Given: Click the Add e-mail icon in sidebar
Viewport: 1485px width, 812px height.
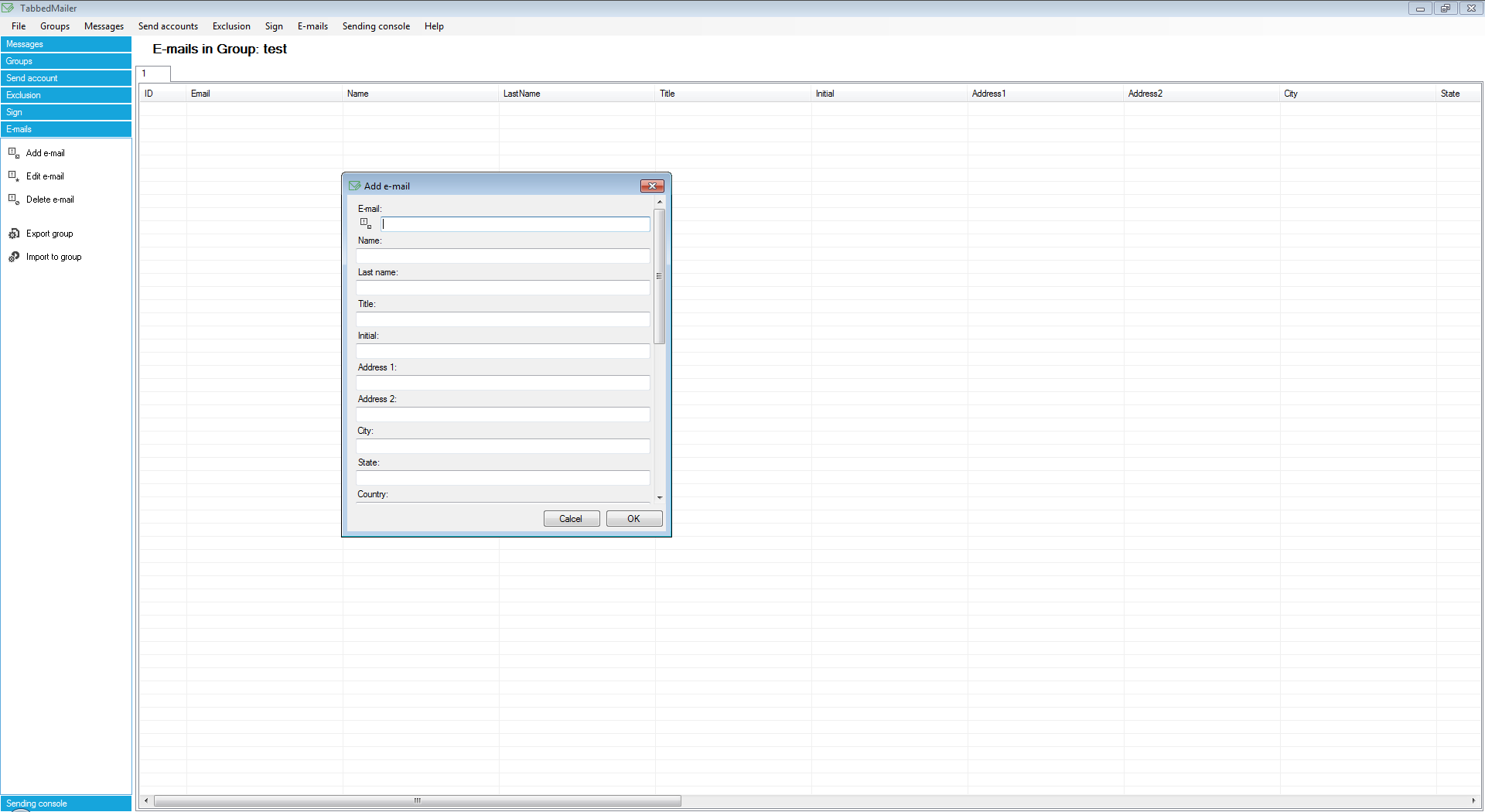Looking at the screenshot, I should (x=14, y=153).
